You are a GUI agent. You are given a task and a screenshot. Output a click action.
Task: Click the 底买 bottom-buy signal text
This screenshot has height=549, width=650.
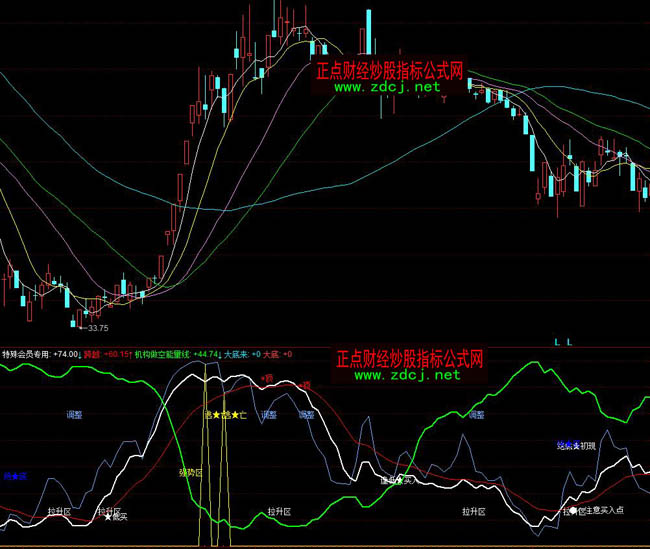(x=120, y=517)
